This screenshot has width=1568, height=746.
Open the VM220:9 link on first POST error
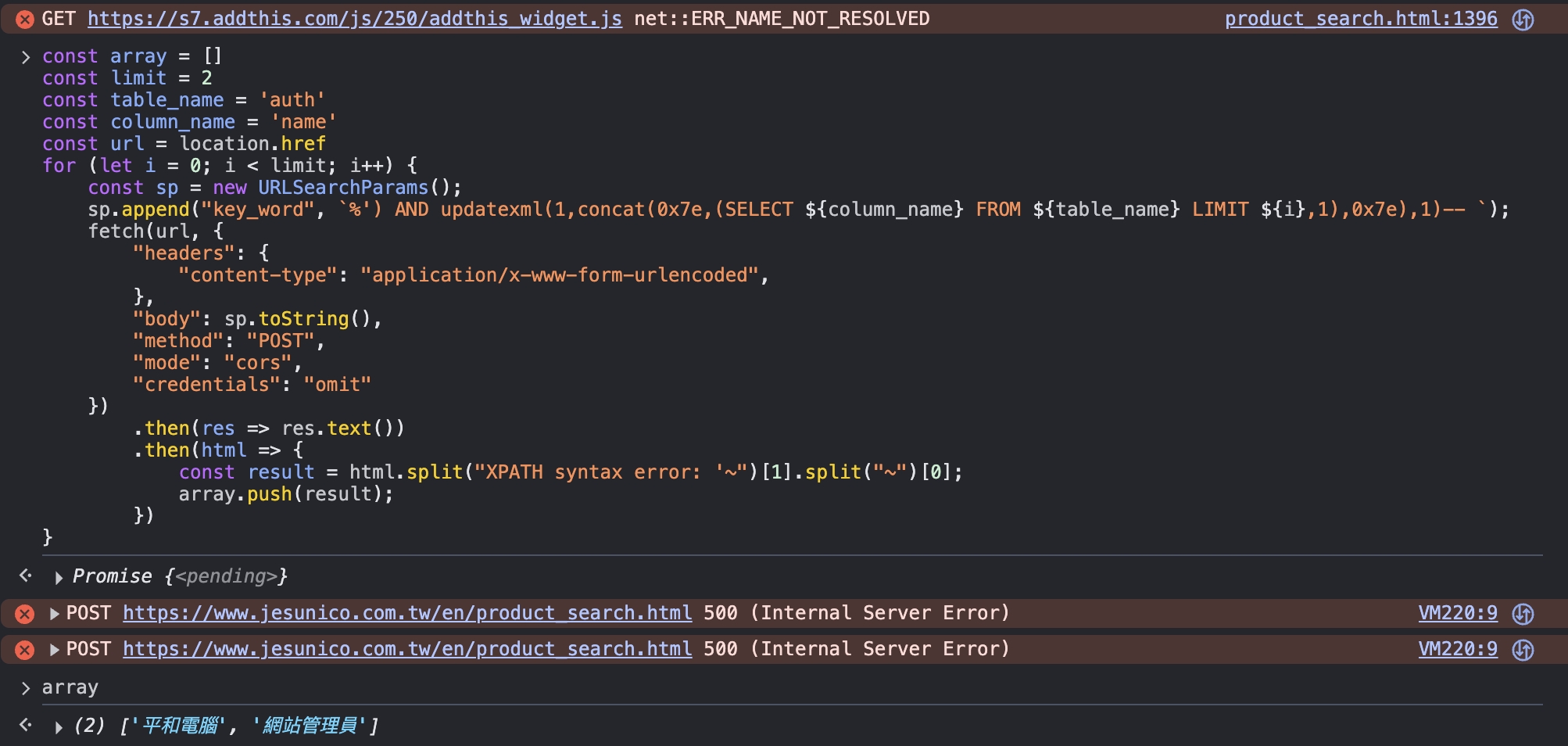(1458, 613)
